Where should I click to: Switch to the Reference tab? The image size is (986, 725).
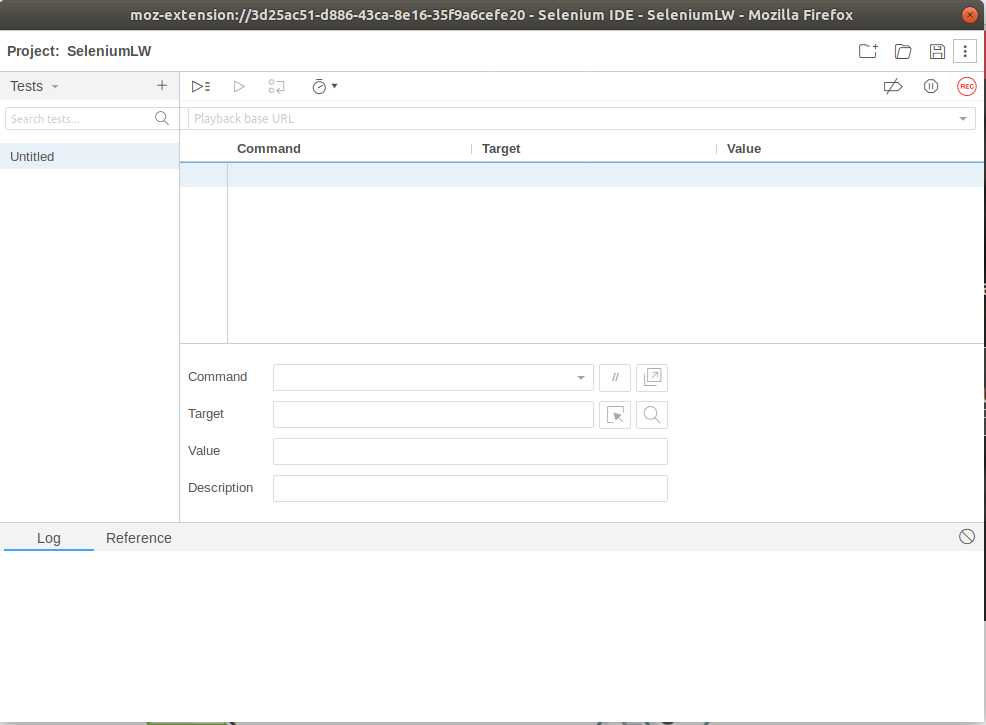[x=139, y=538]
